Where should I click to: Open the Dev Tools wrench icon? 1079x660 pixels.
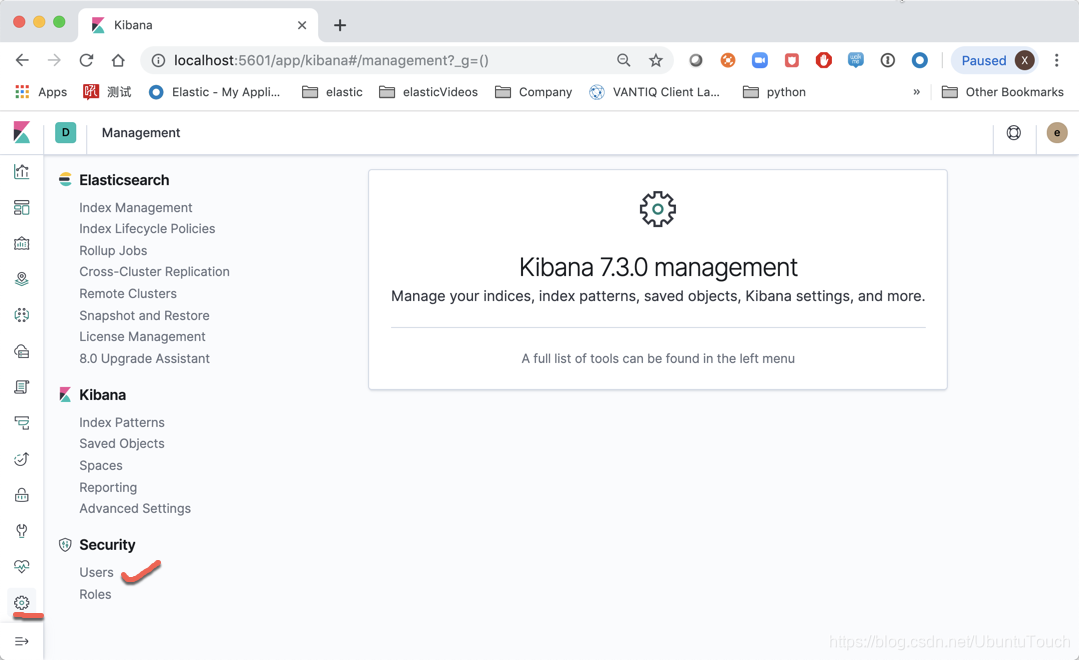coord(21,531)
